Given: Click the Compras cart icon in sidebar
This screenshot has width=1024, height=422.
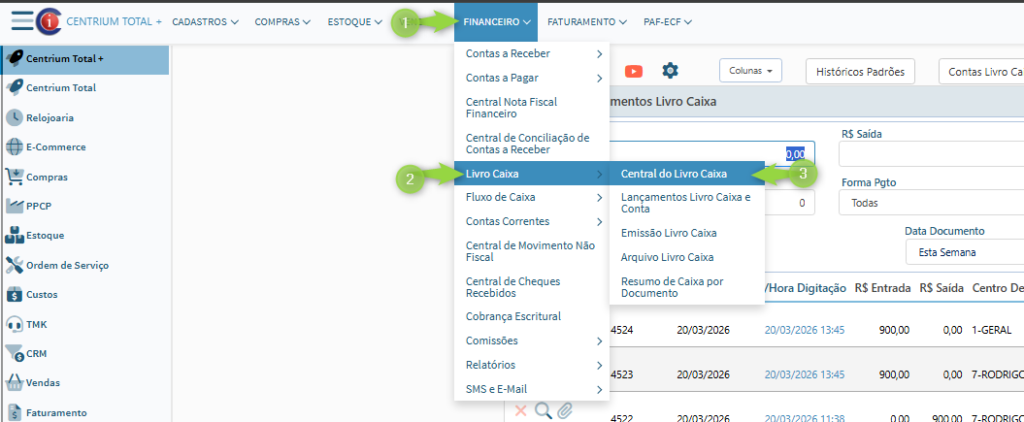Looking at the screenshot, I should pyautogui.click(x=15, y=177).
